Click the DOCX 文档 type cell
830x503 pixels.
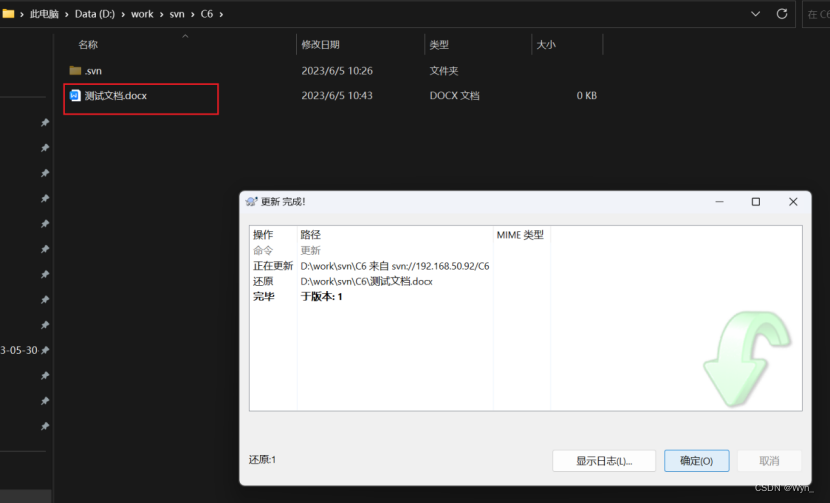point(454,96)
